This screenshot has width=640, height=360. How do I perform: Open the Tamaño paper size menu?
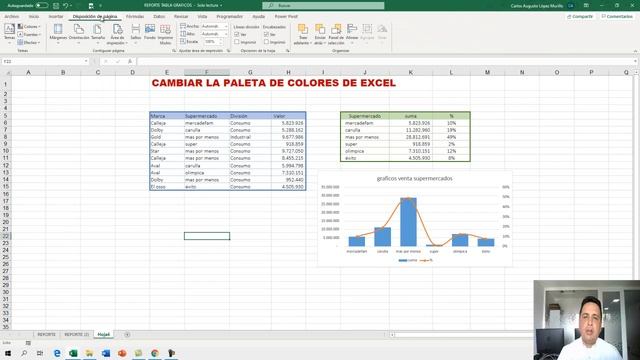pos(98,33)
